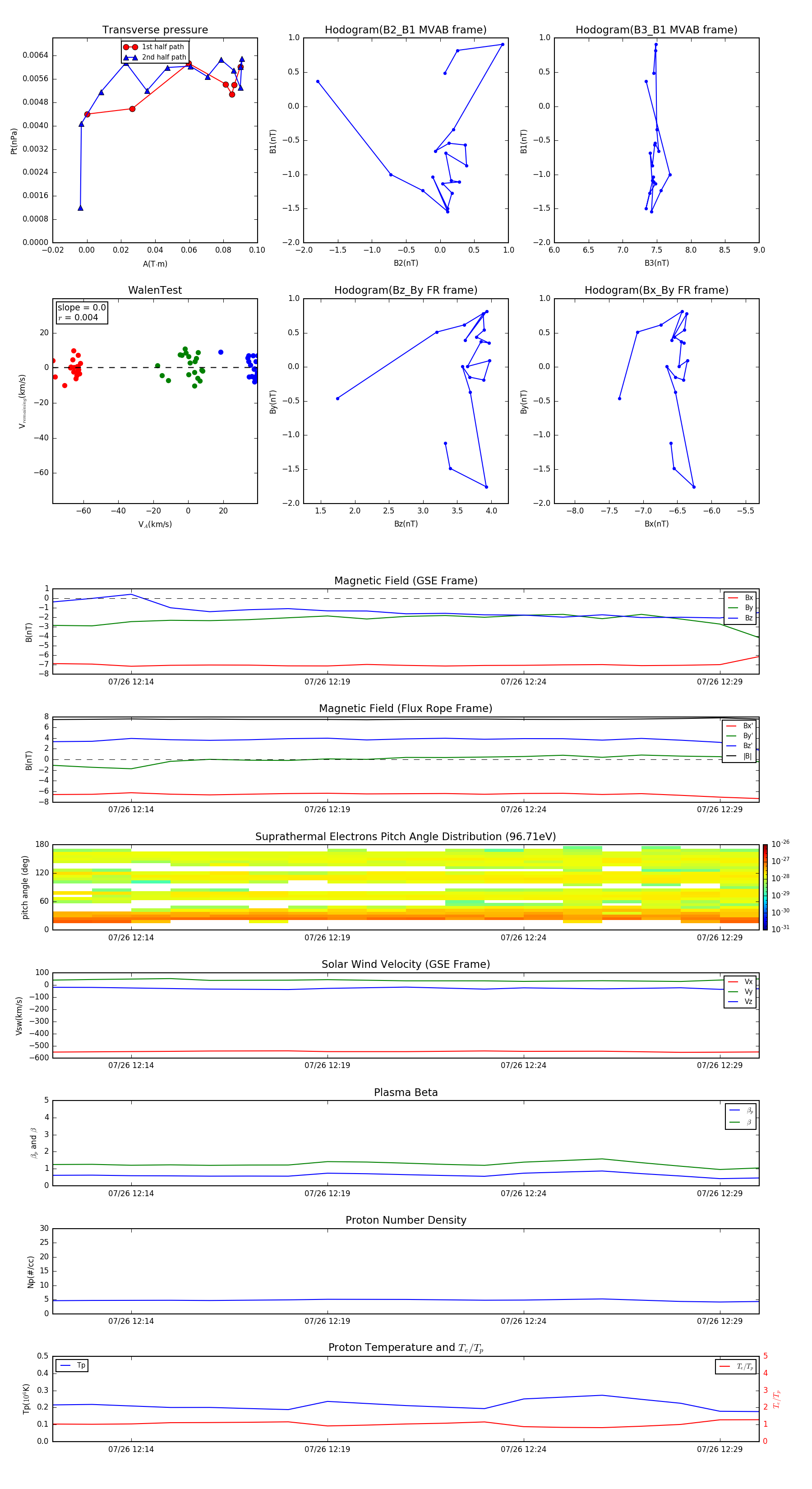Click the 'slope = 0.0' annotation in WalenTest
This screenshot has height=1489, width=812.
pyautogui.click(x=82, y=308)
